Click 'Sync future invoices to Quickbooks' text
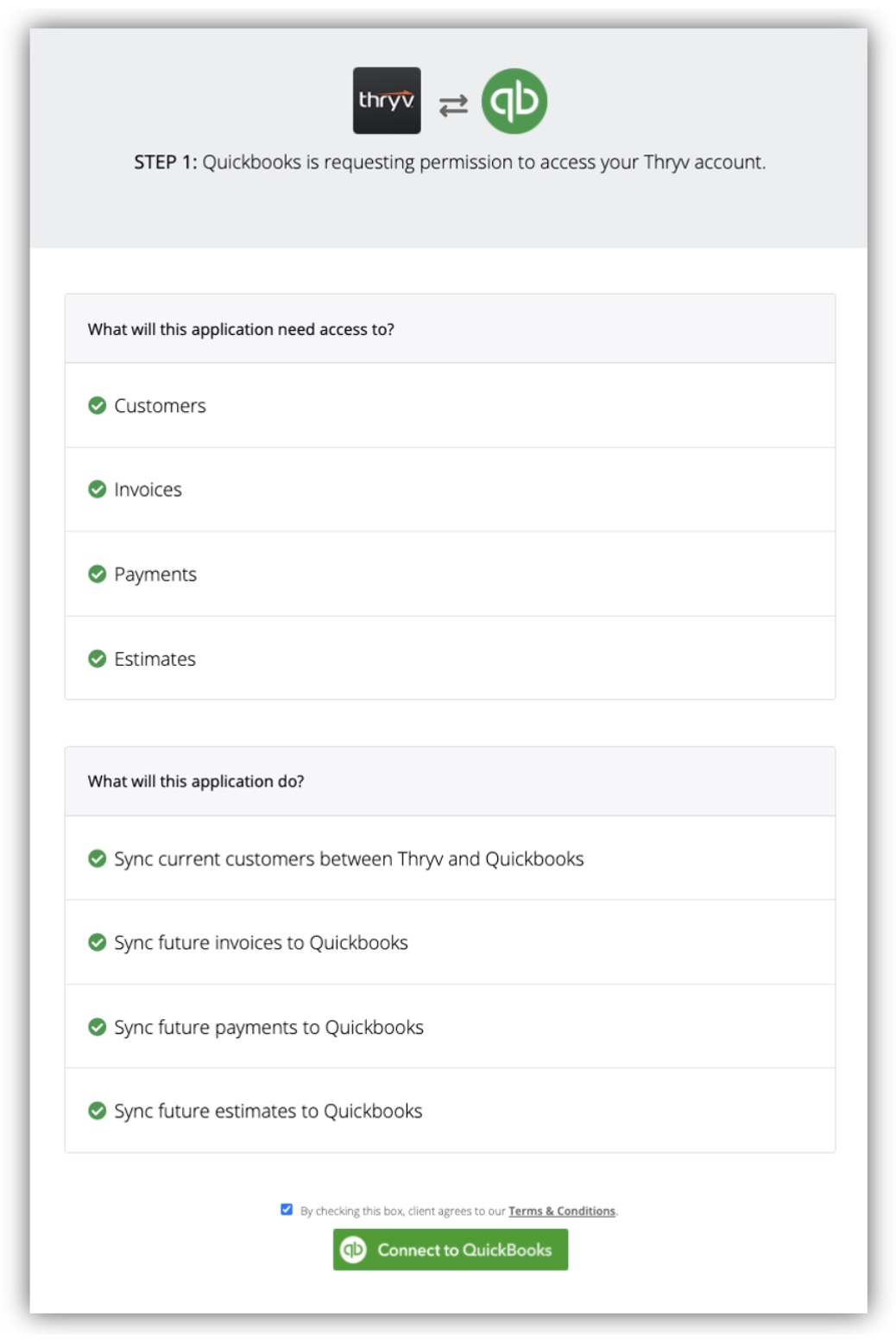This screenshot has height=1342, width=896. point(261,943)
